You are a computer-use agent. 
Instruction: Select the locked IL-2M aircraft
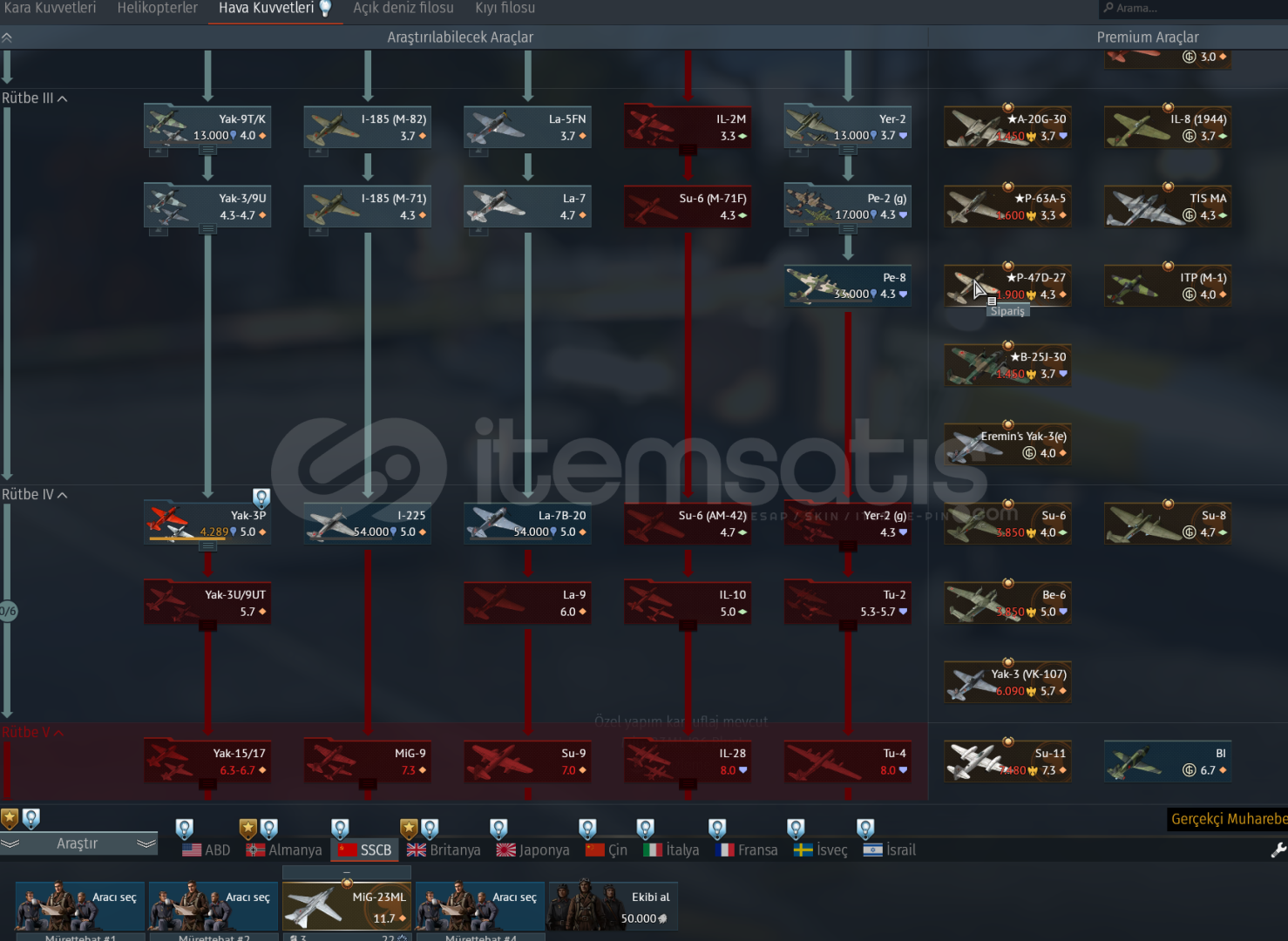[x=688, y=126]
